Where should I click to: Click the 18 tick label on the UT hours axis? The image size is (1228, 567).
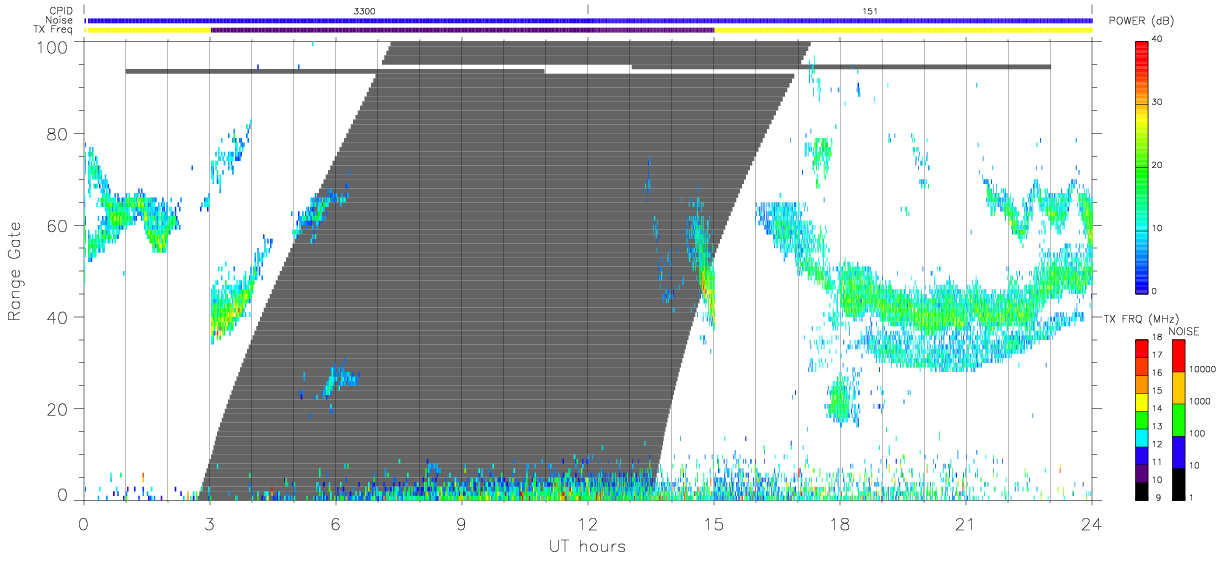pos(840,523)
